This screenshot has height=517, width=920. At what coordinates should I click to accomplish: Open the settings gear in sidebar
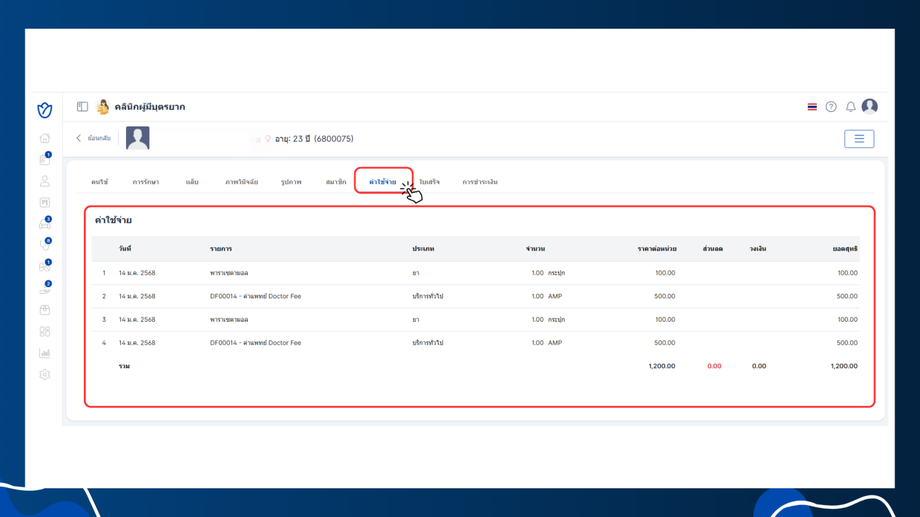pyautogui.click(x=45, y=374)
